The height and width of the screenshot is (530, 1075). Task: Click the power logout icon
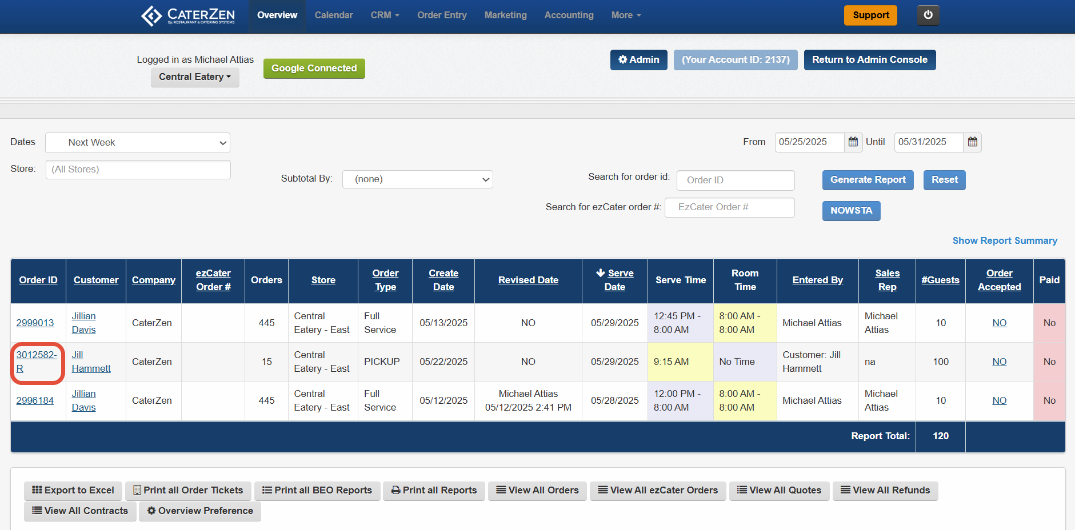[928, 15]
